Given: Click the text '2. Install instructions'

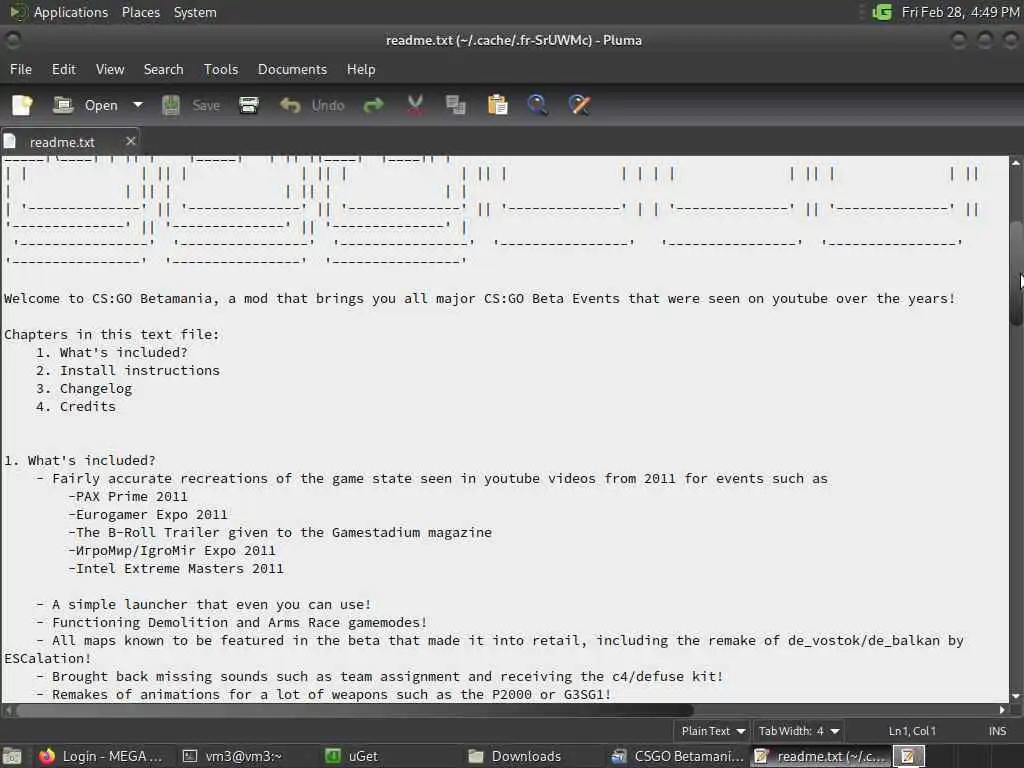Looking at the screenshot, I should point(128,370).
